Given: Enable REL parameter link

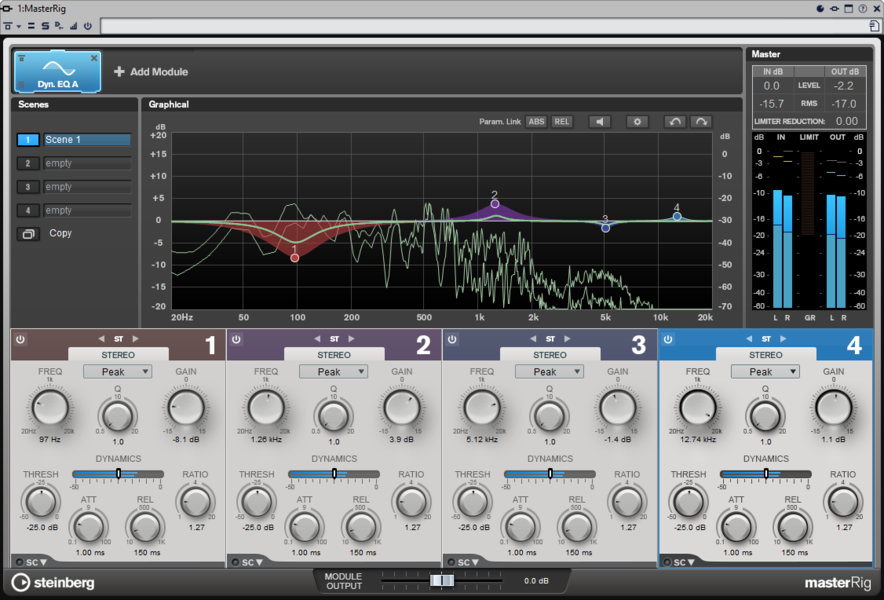Looking at the screenshot, I should 562,122.
